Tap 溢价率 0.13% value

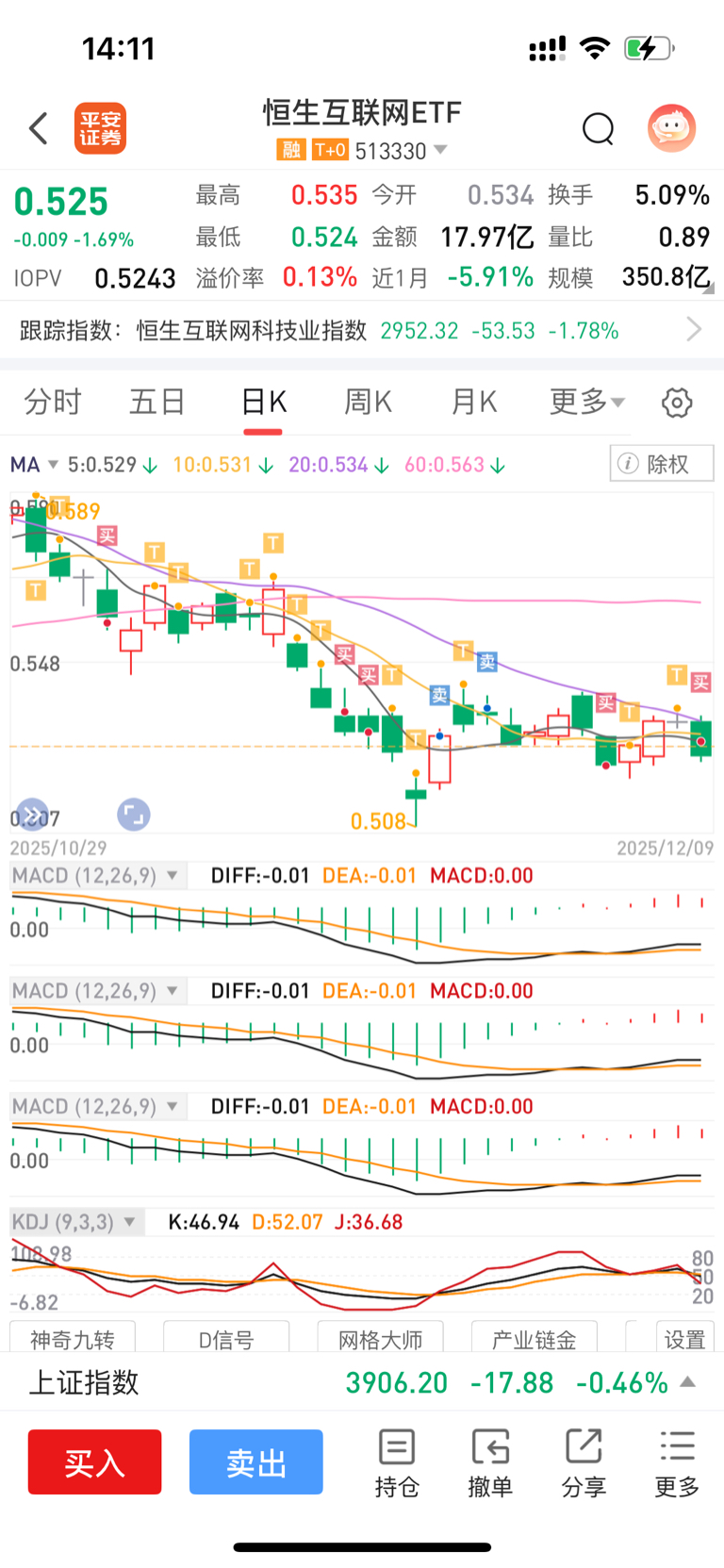click(320, 277)
